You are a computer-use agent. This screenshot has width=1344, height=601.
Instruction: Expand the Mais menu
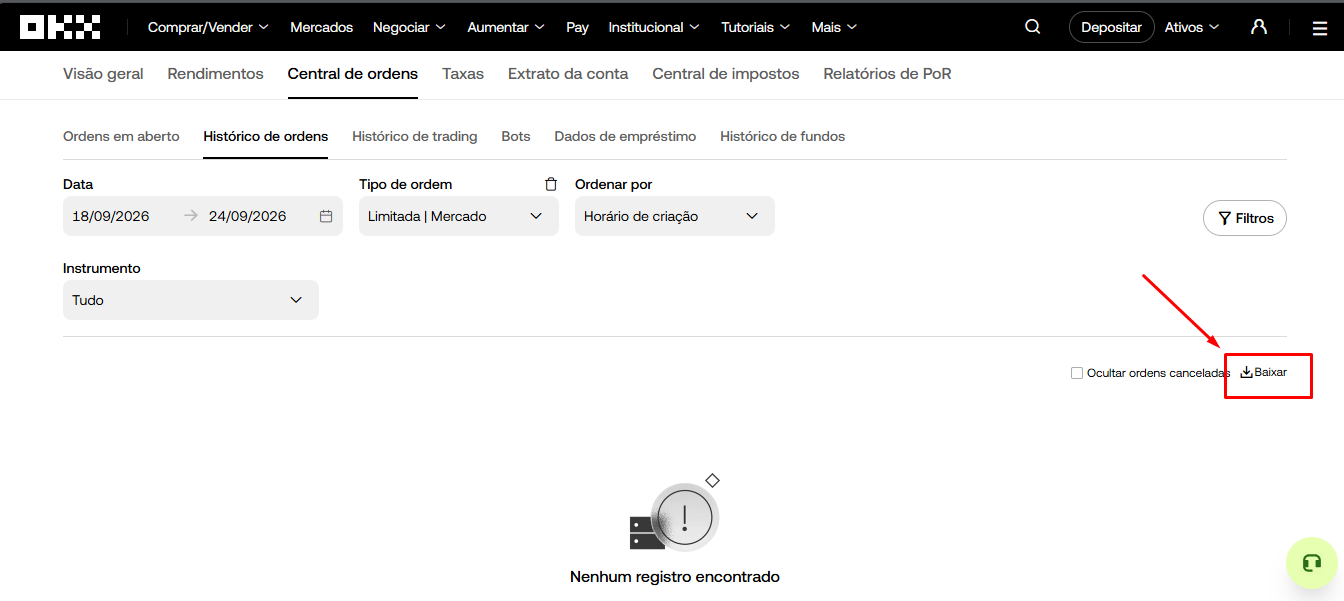[x=834, y=27]
